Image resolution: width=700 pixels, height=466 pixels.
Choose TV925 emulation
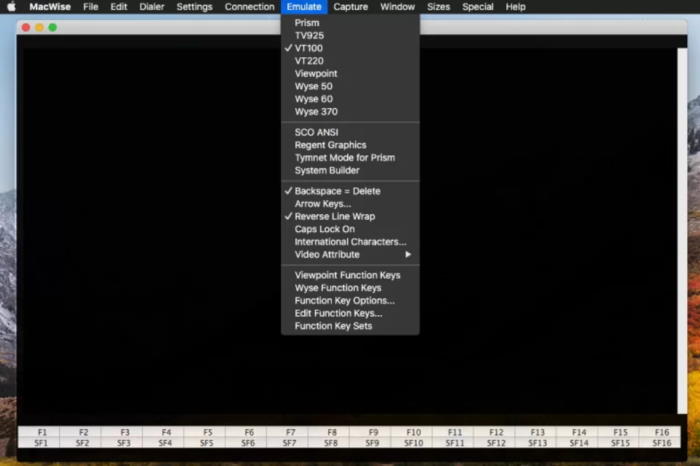(350, 36)
